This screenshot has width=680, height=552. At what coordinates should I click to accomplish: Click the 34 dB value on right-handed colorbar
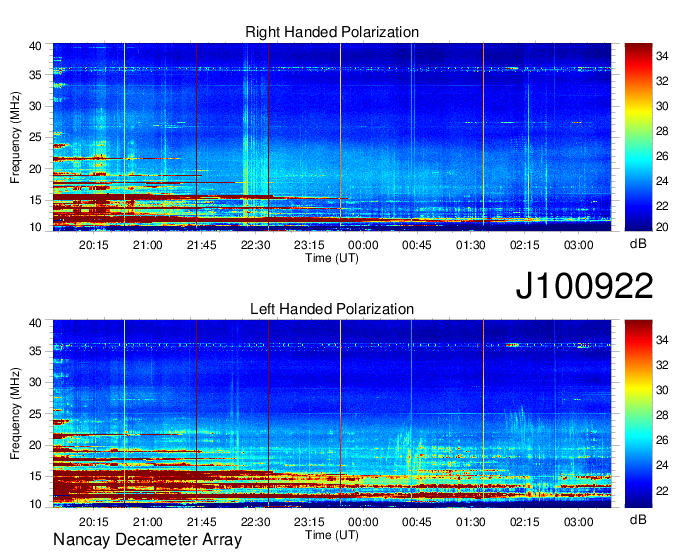[662, 56]
